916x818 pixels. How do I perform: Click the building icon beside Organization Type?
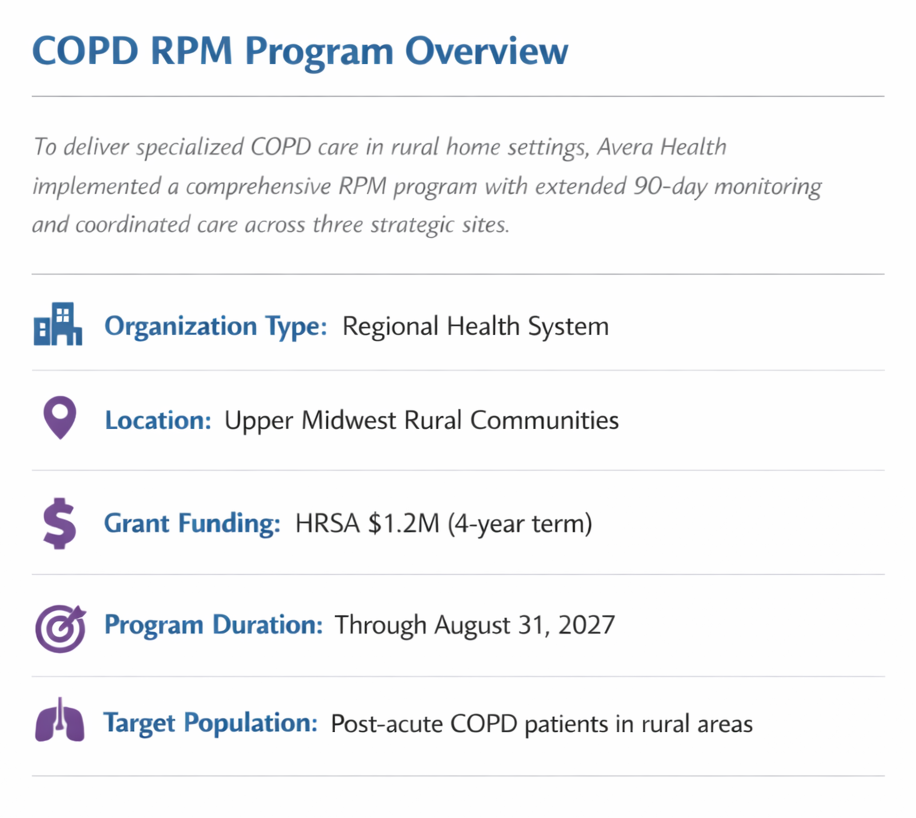58,324
